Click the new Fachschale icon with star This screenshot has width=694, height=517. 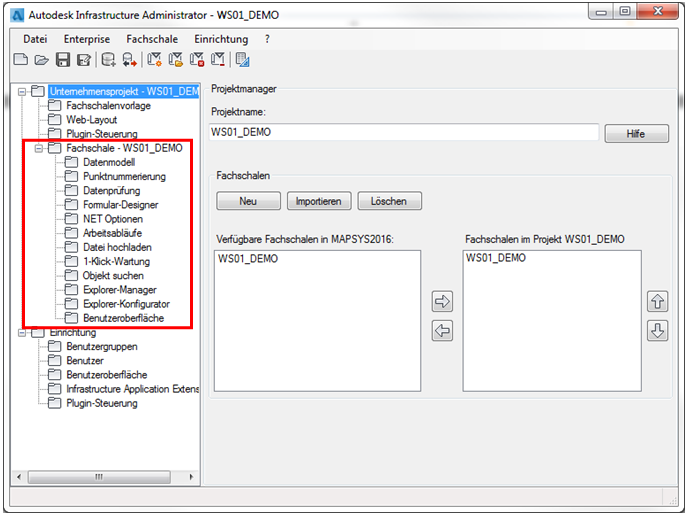(x=154, y=60)
